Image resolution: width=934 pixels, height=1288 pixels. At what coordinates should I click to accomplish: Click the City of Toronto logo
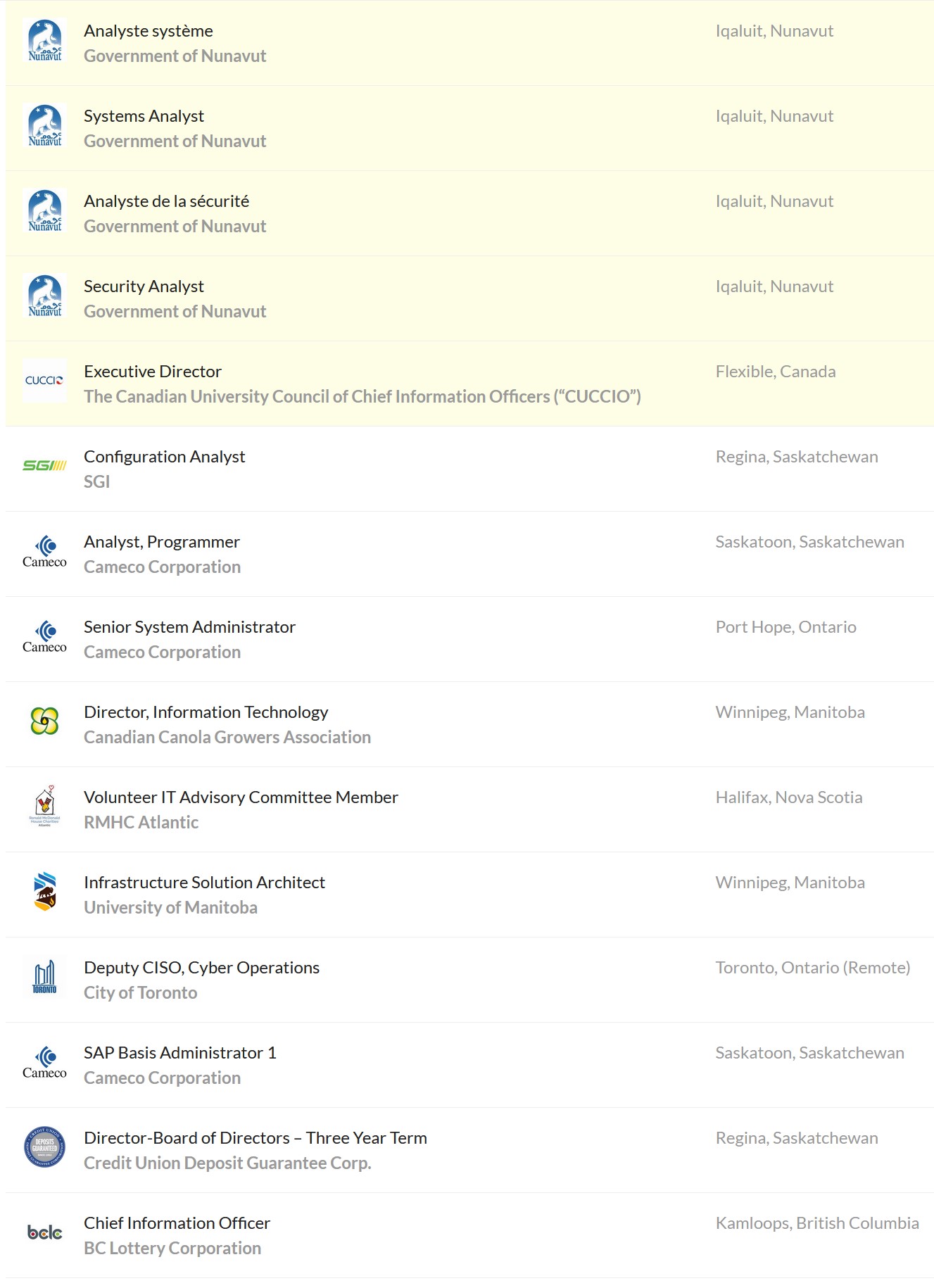click(44, 978)
